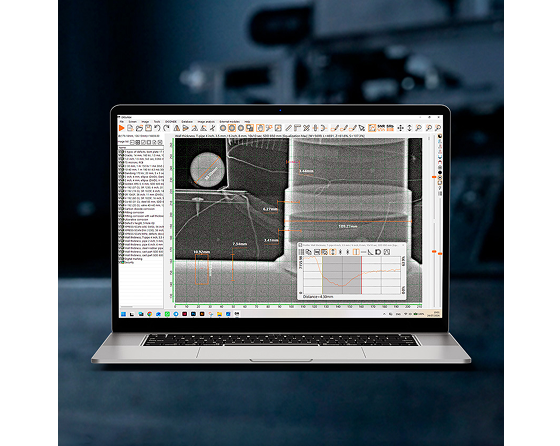
Task: Click the save diskette toolbar icon
Action: pos(148,128)
